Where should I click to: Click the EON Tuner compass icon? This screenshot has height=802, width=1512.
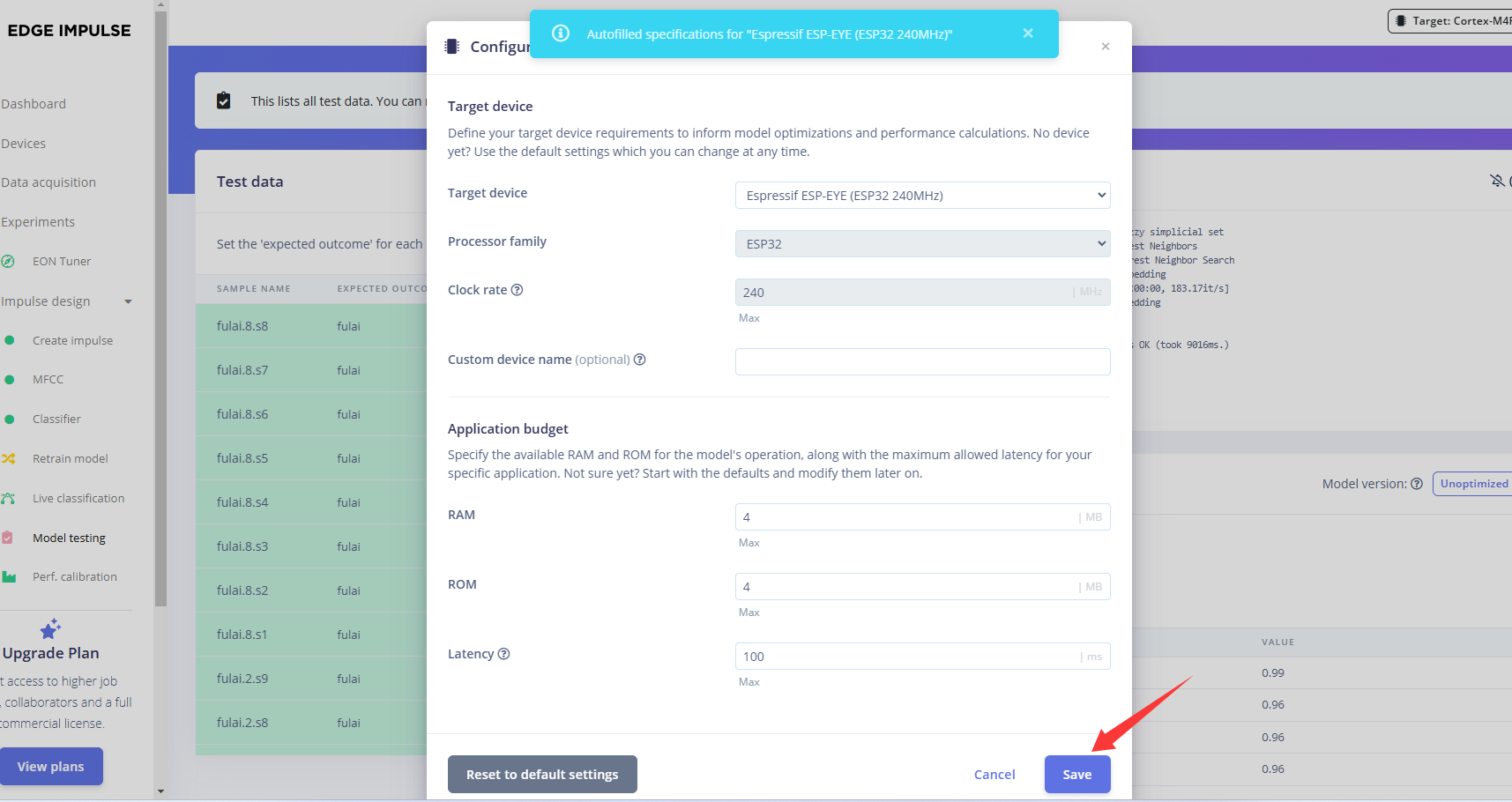[8, 261]
